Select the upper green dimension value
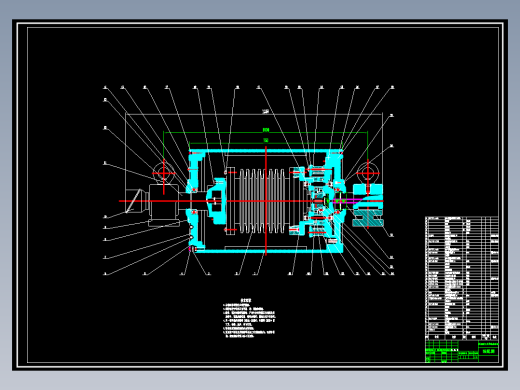This screenshot has width=520, height=390. pyautogui.click(x=266, y=130)
